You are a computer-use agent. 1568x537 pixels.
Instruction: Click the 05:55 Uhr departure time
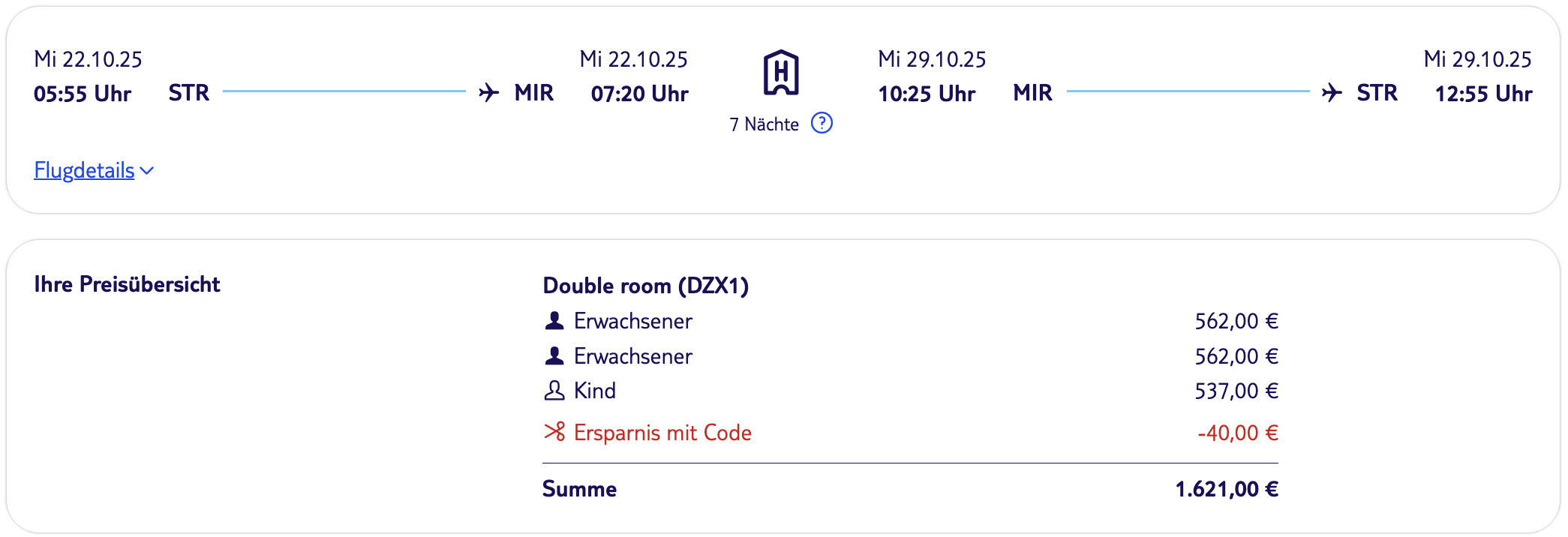point(83,94)
